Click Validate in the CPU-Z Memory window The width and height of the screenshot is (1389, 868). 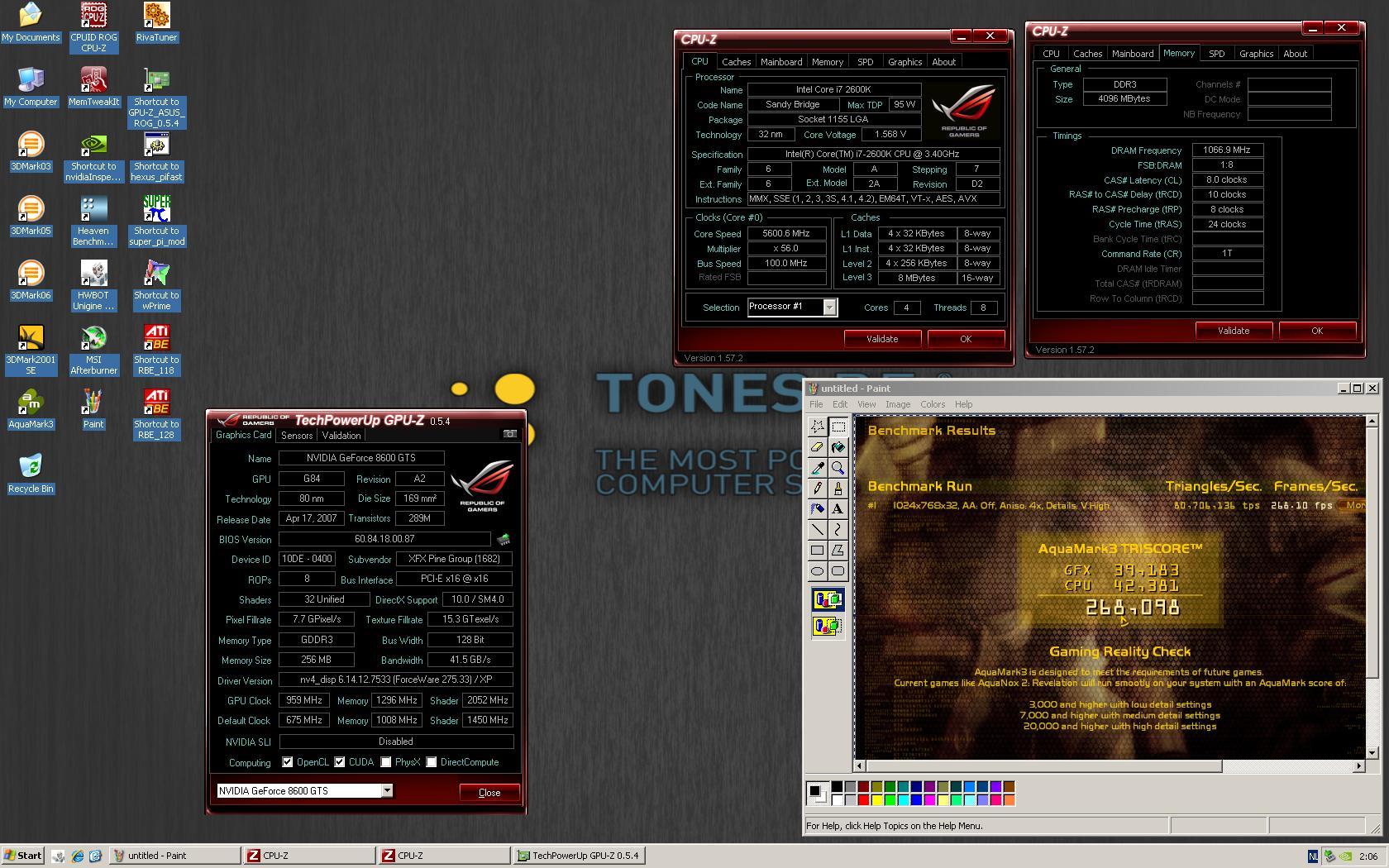(1234, 331)
